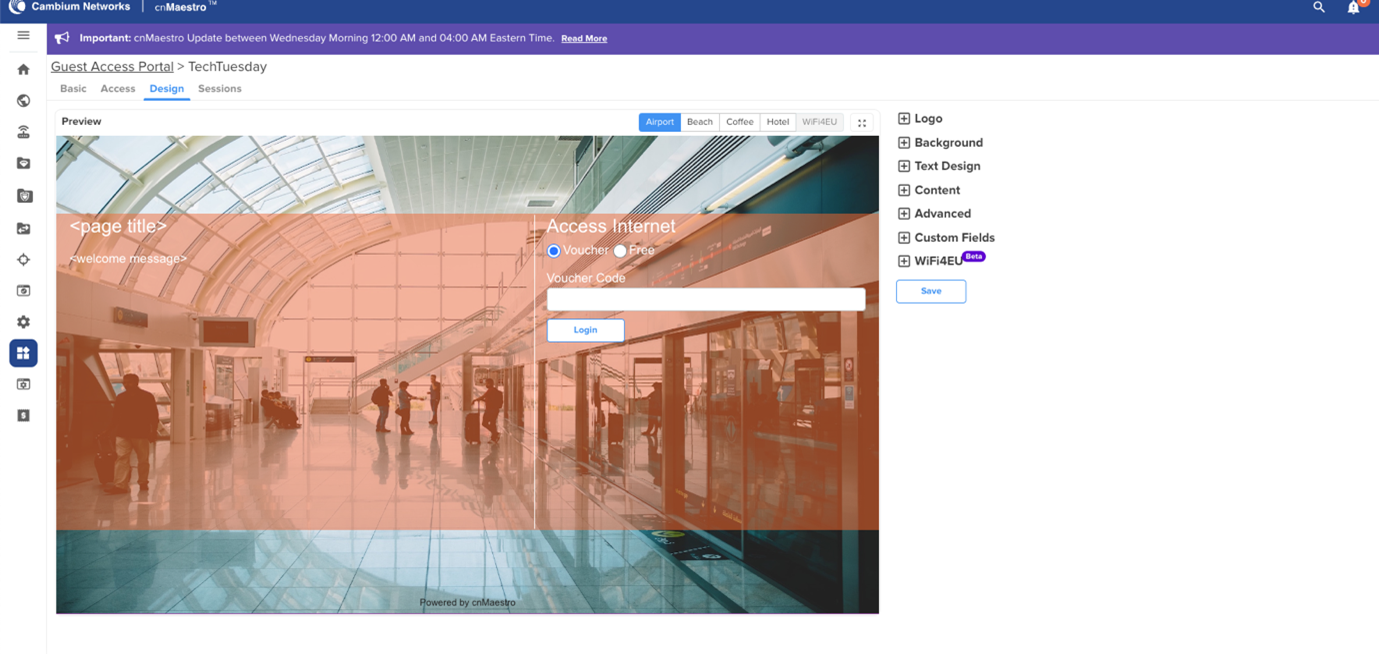Click the Voucher Code input field
The height and width of the screenshot is (654, 1379).
[705, 299]
